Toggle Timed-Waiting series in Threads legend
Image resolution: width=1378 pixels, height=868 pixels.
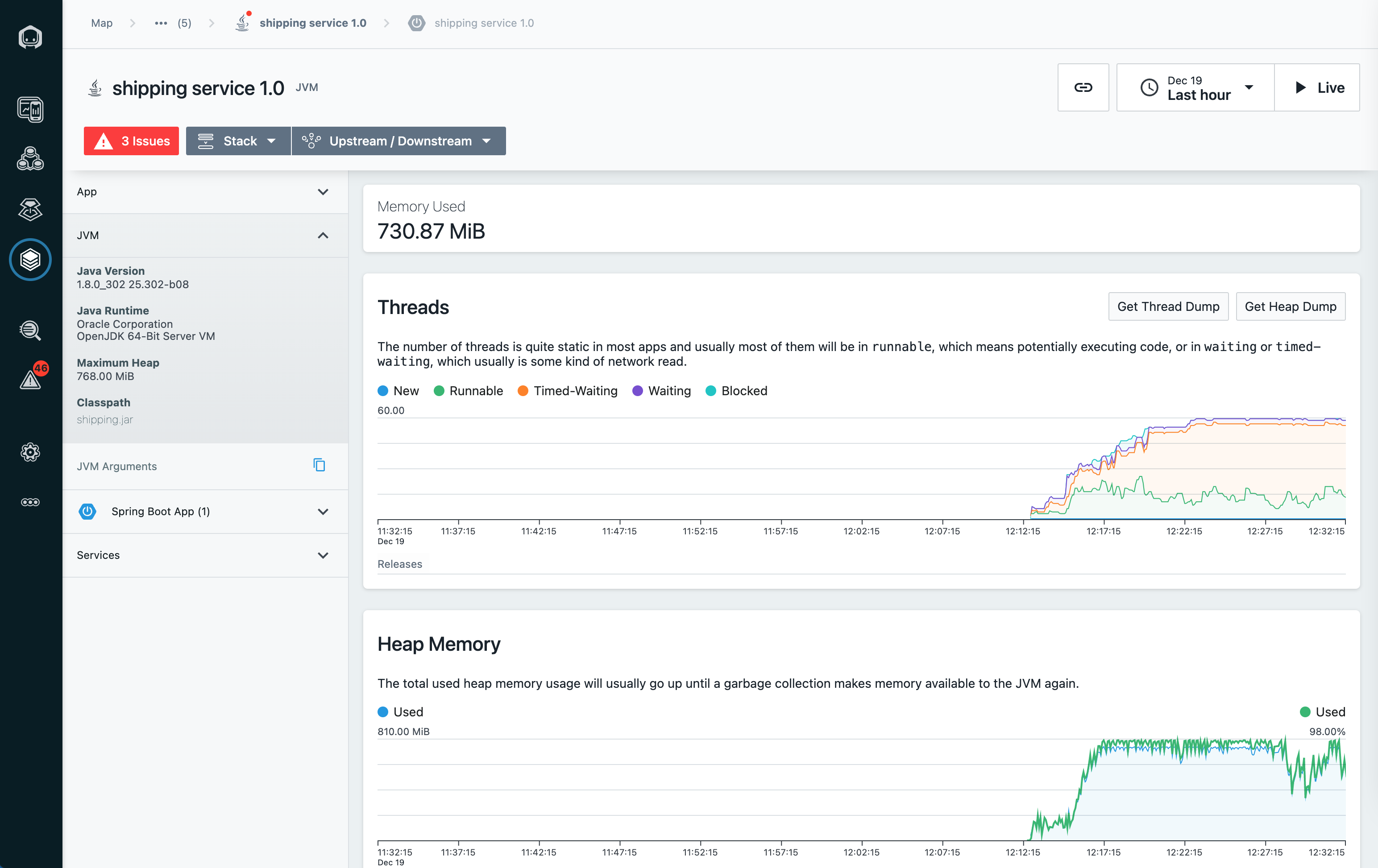coord(568,391)
